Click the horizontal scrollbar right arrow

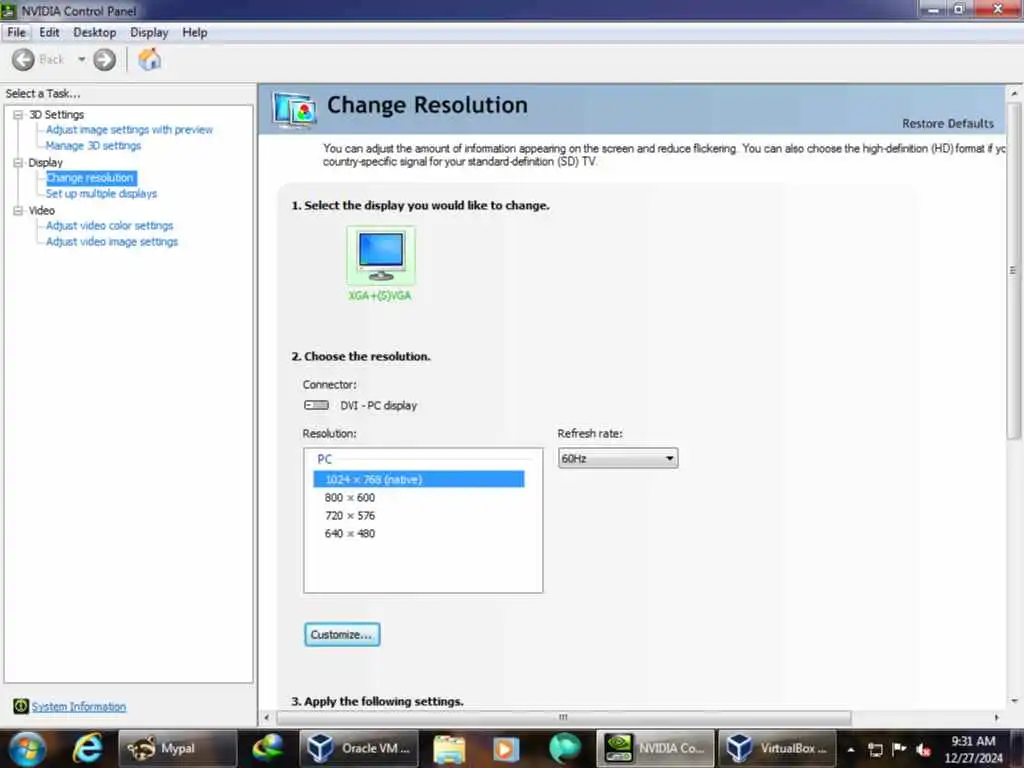997,717
